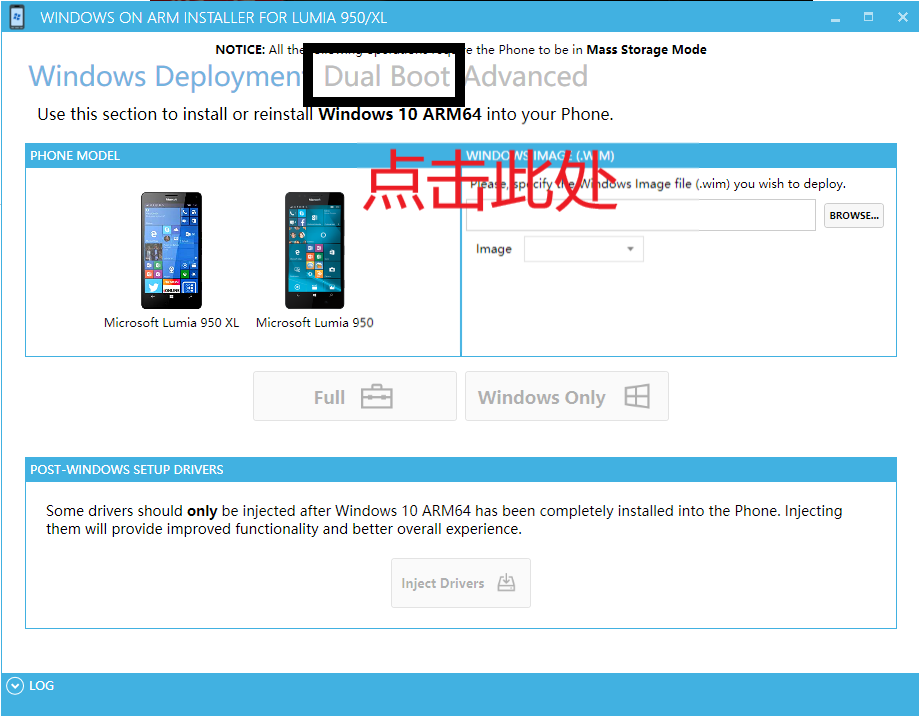Open the Image index dropdown
The width and height of the screenshot is (919, 716).
pyautogui.click(x=583, y=249)
